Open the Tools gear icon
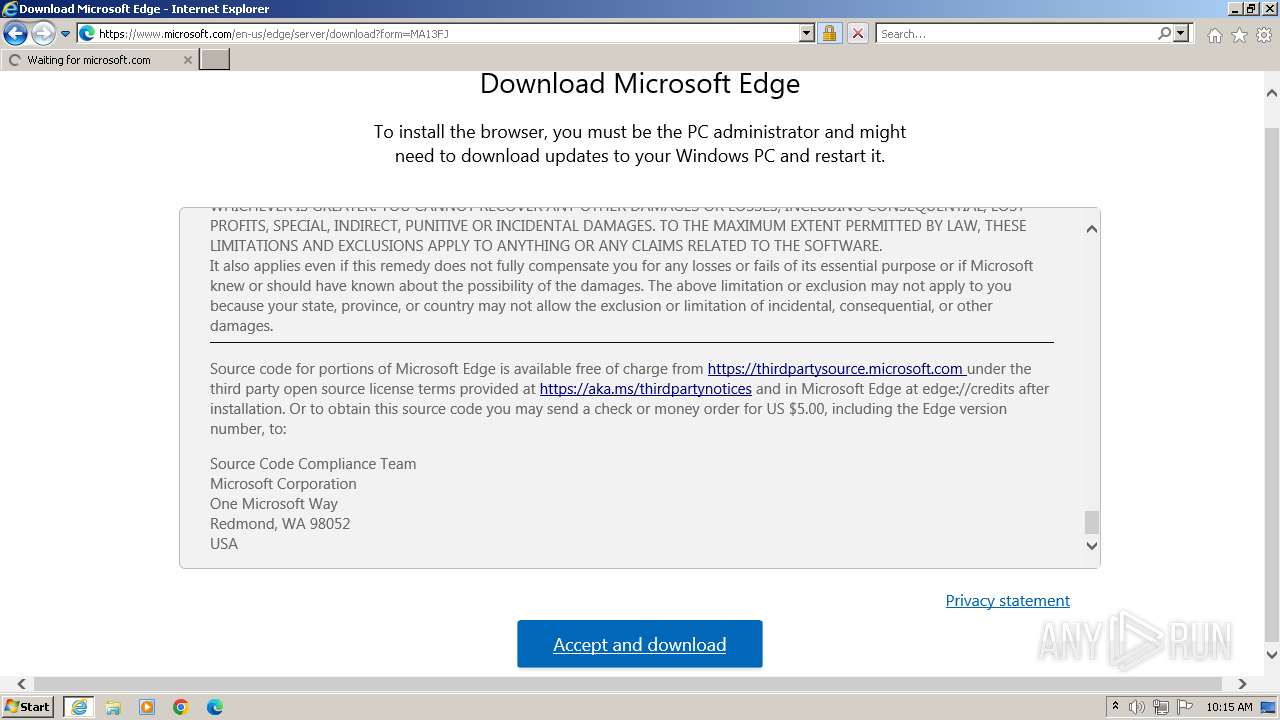This screenshot has height=720, width=1280. (1264, 35)
